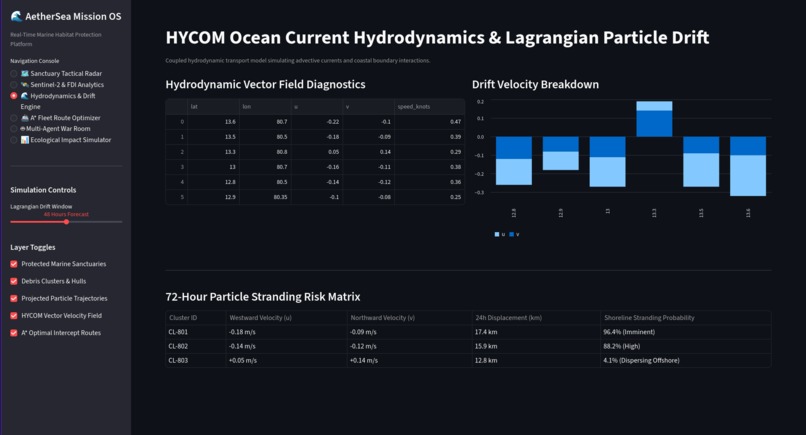This screenshot has width=806, height=435.
Task: Select the Ecological Impact Simulator radio button
Action: point(14,140)
